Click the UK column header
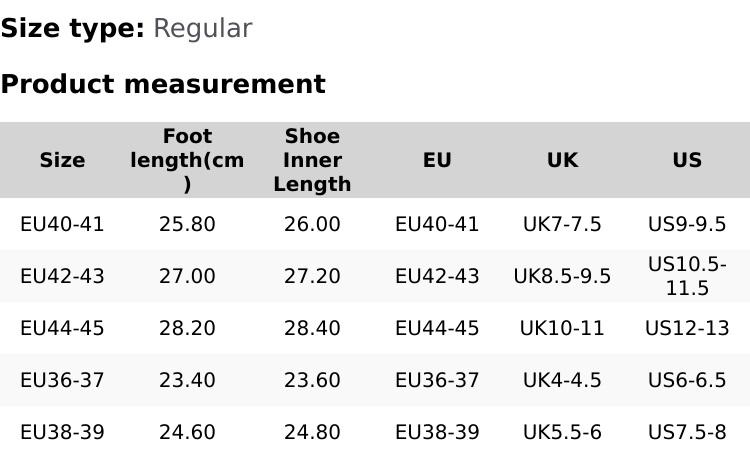 562,160
